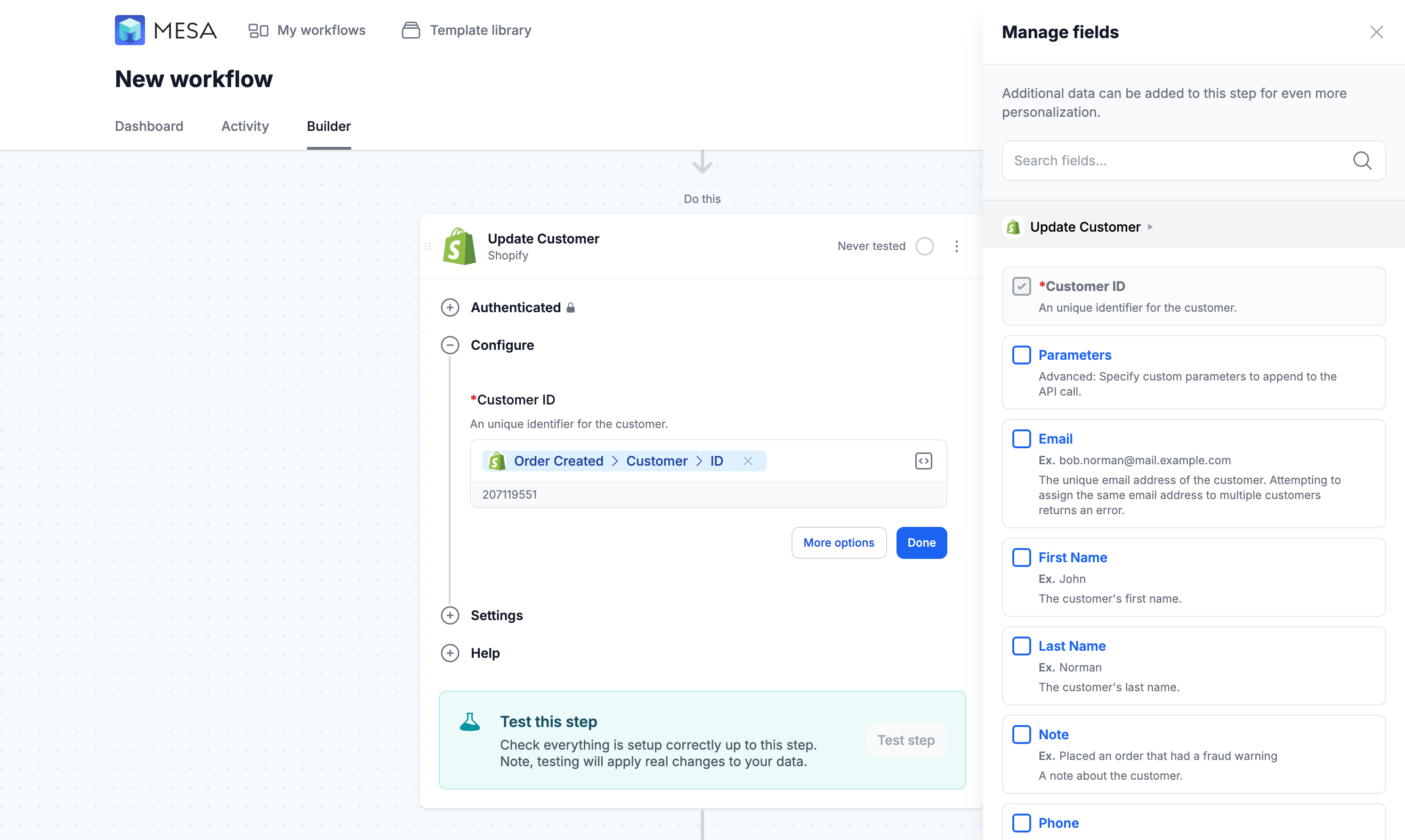Select the Builder tab
The width and height of the screenshot is (1405, 840).
point(329,126)
